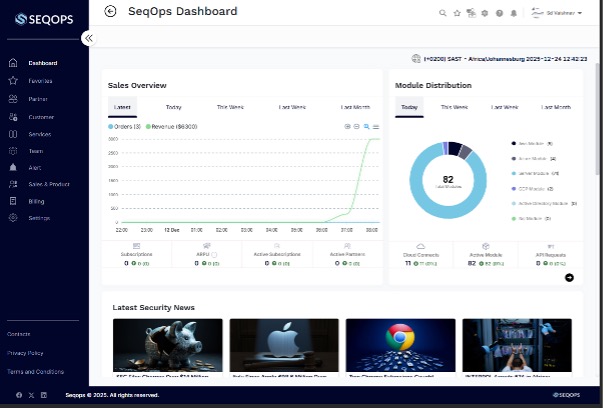Activate selection zoom magnifier on chart
This screenshot has width=604, height=408.
pyautogui.click(x=366, y=126)
